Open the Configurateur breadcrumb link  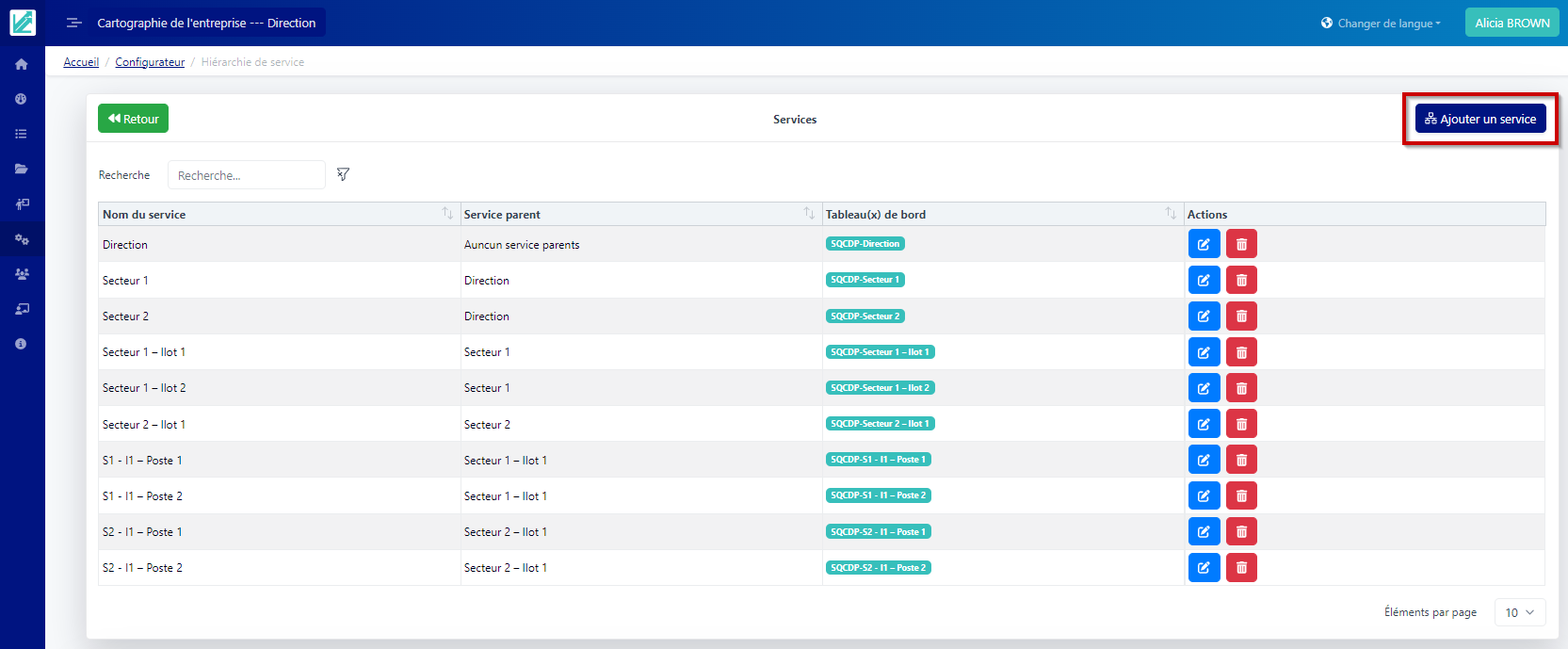pyautogui.click(x=150, y=62)
